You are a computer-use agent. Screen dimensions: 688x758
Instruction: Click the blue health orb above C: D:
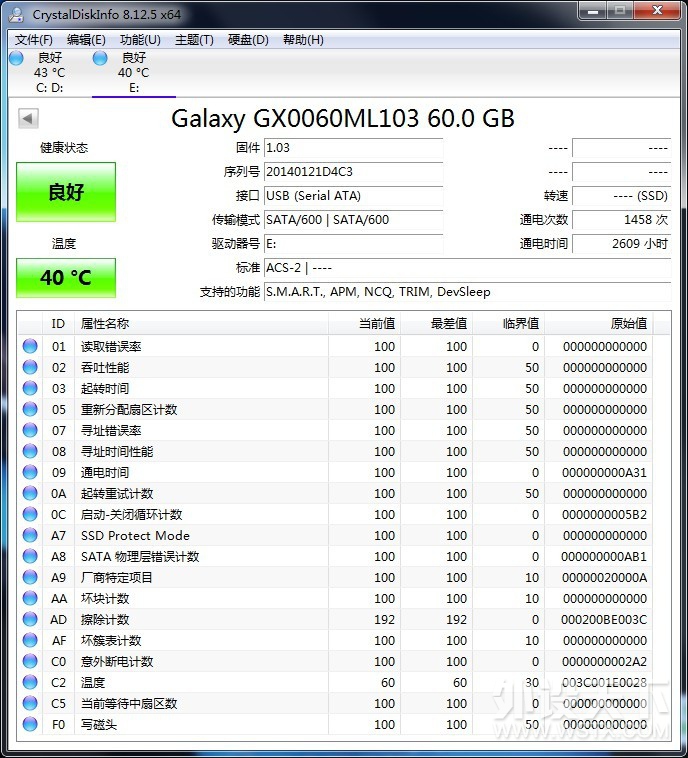coord(16,58)
